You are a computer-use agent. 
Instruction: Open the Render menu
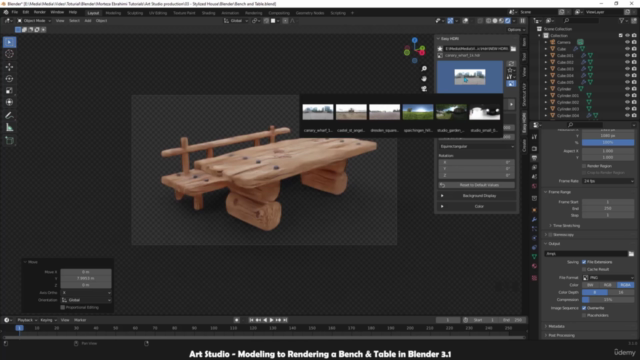point(40,12)
